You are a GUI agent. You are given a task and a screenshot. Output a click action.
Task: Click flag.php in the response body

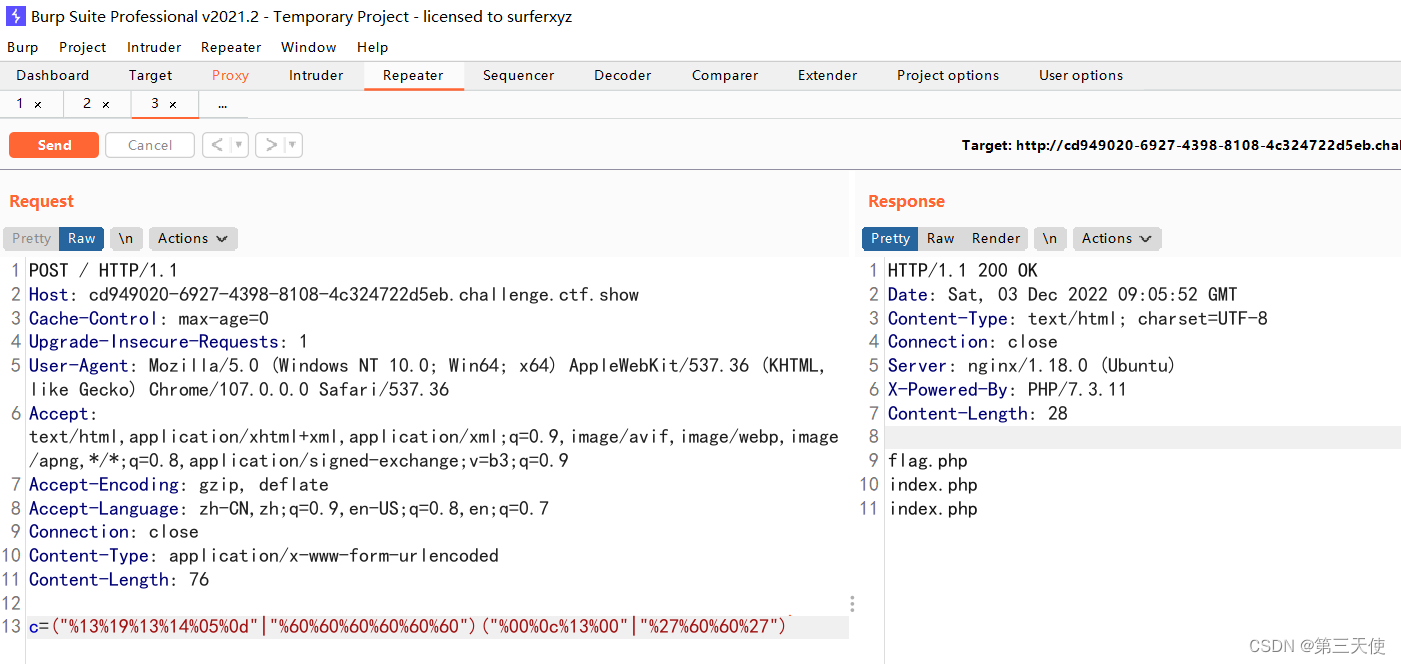click(x=928, y=461)
